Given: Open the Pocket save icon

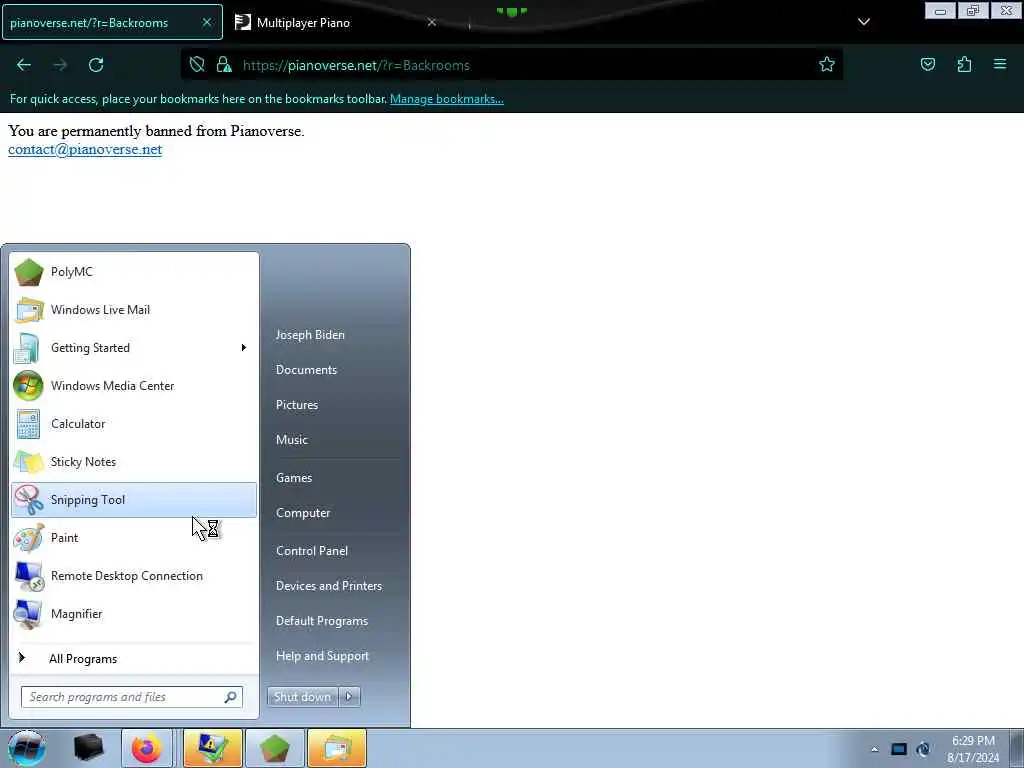Looking at the screenshot, I should coord(927,65).
